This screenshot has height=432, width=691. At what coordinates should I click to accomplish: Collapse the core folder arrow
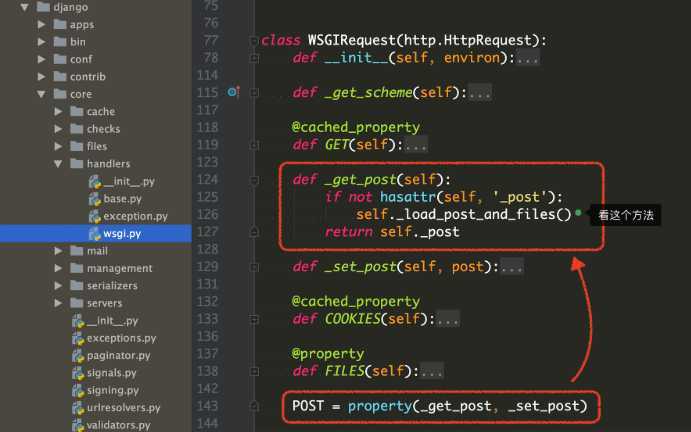(x=41, y=94)
